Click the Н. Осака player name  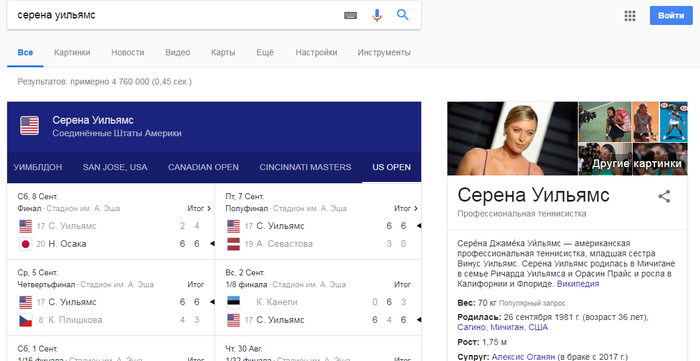[x=67, y=244]
